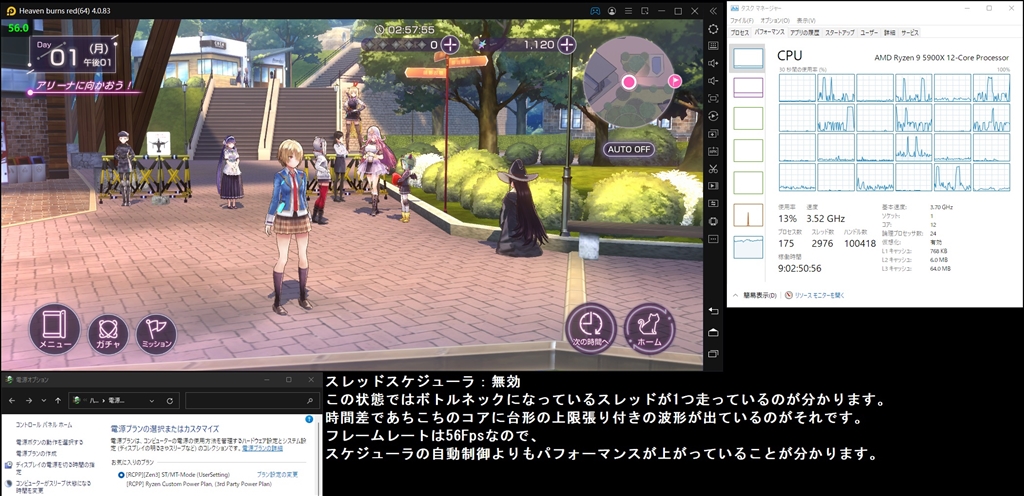Collapse the emulator side toolbar

point(713,11)
